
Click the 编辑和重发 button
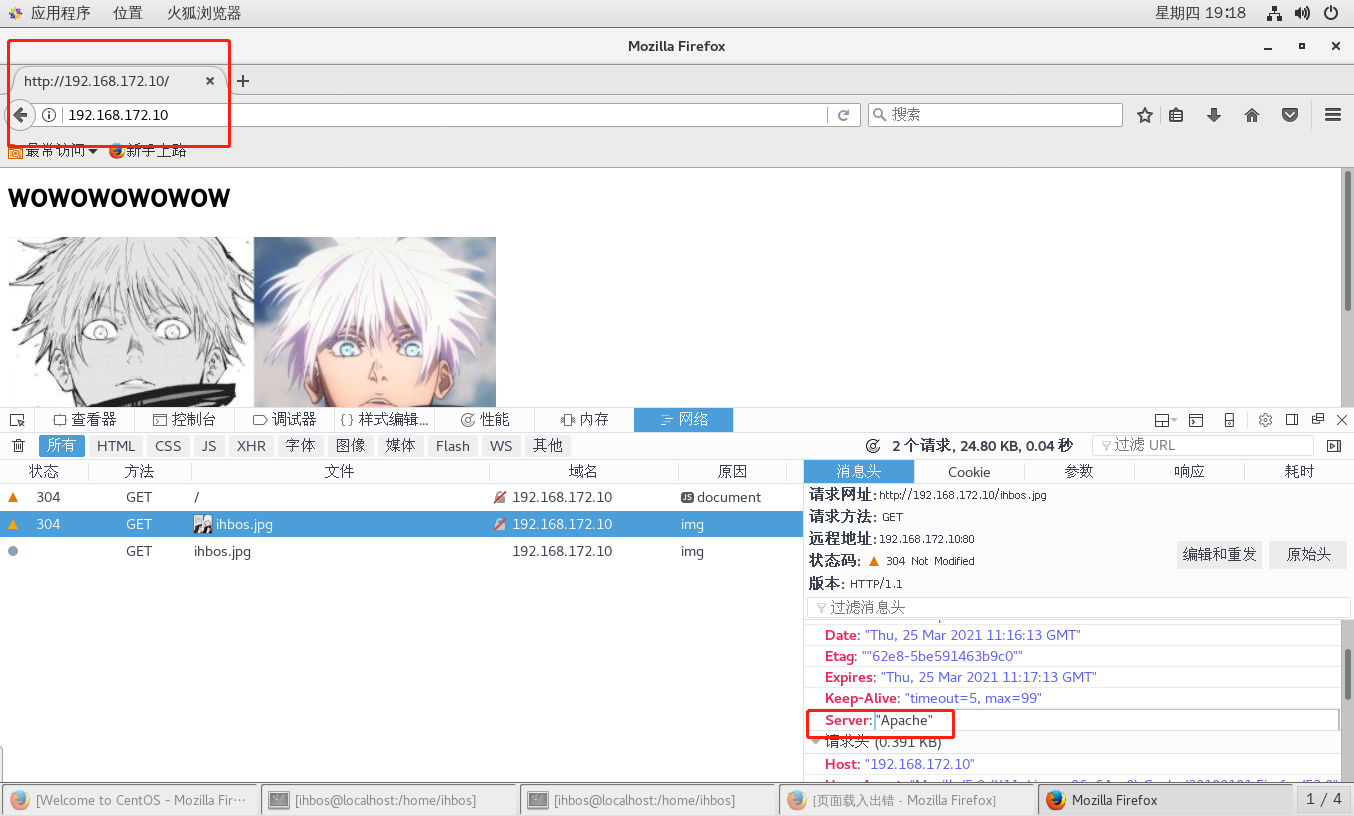pos(1219,555)
